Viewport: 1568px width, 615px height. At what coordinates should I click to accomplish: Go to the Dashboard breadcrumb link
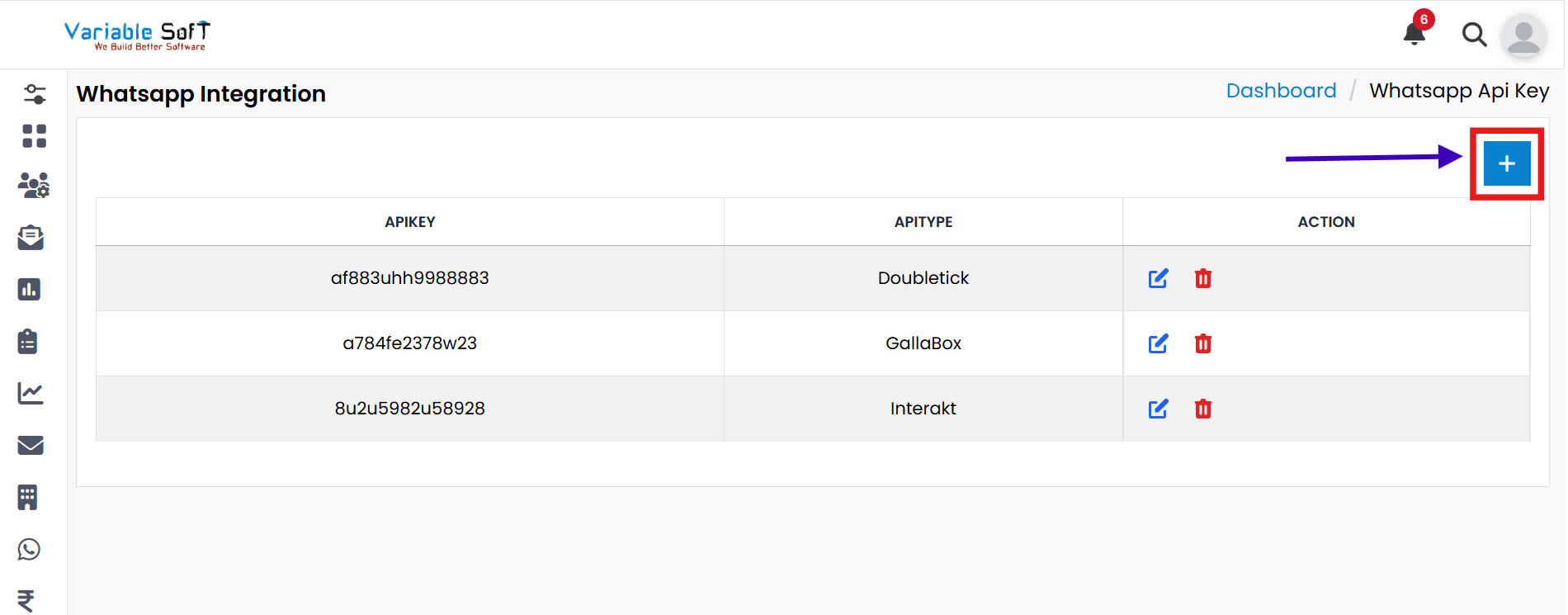point(1281,91)
